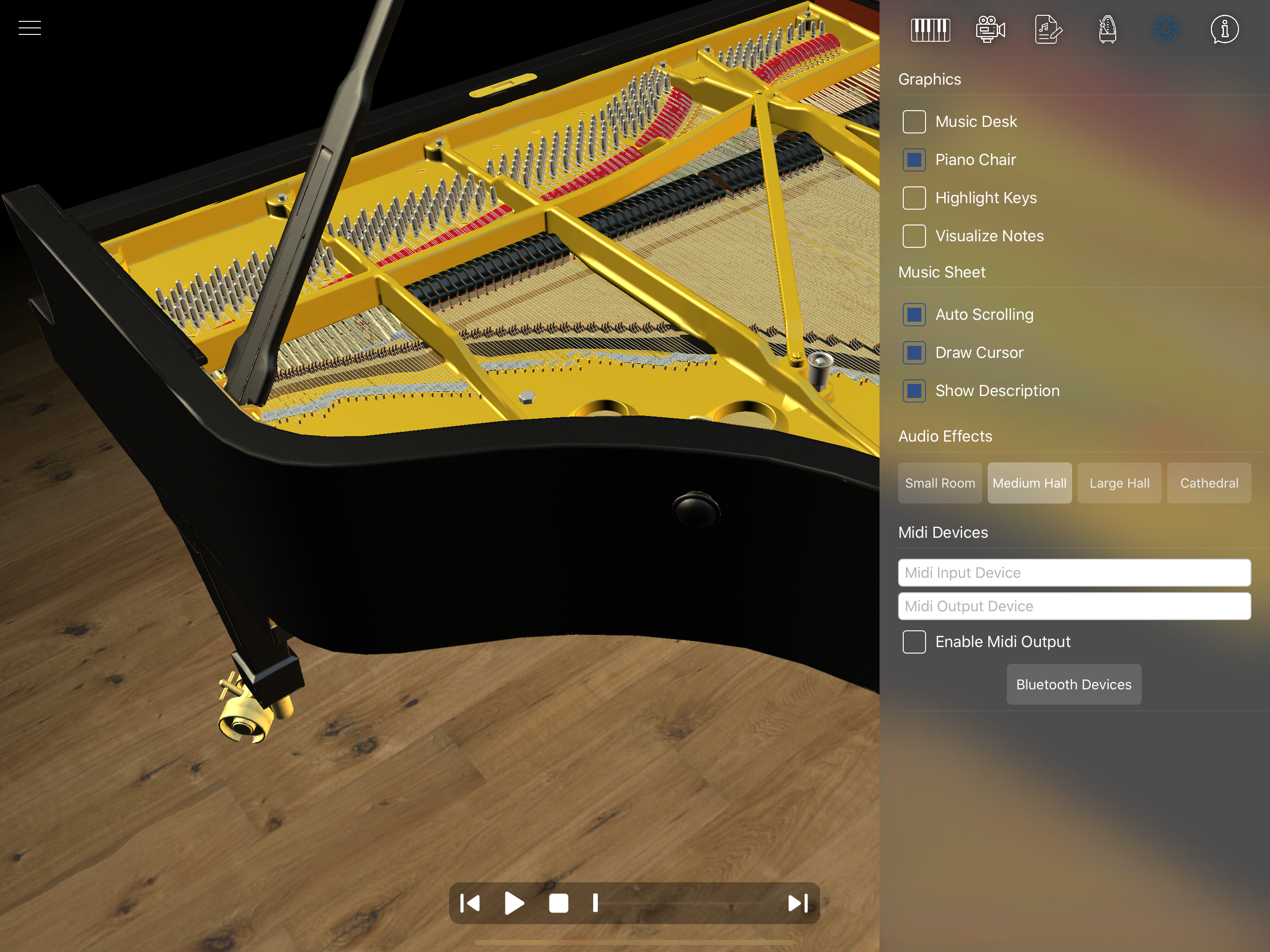Enable the Music Desk checkbox

pyautogui.click(x=914, y=122)
